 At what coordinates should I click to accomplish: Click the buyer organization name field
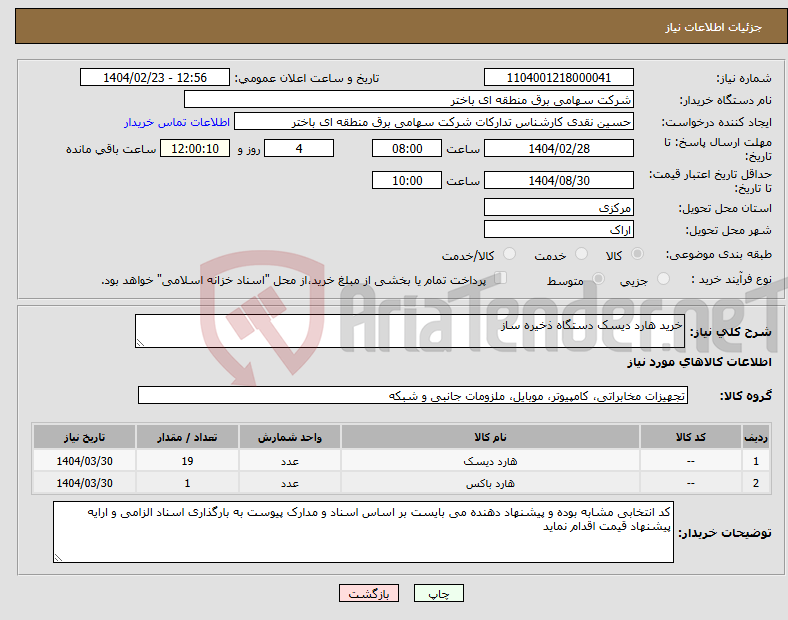point(409,99)
